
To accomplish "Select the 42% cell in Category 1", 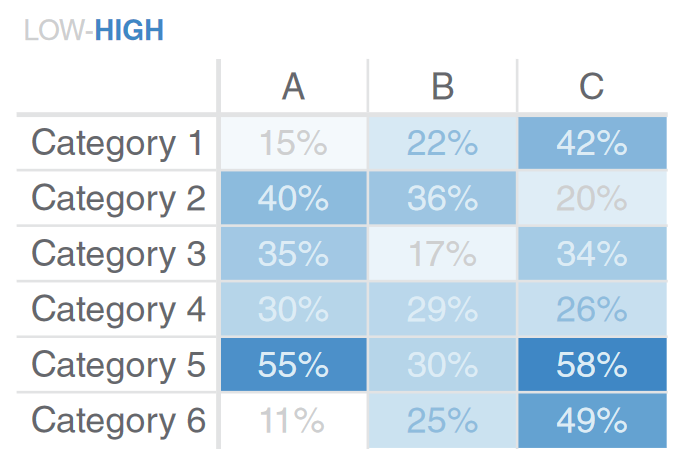I will (x=592, y=143).
